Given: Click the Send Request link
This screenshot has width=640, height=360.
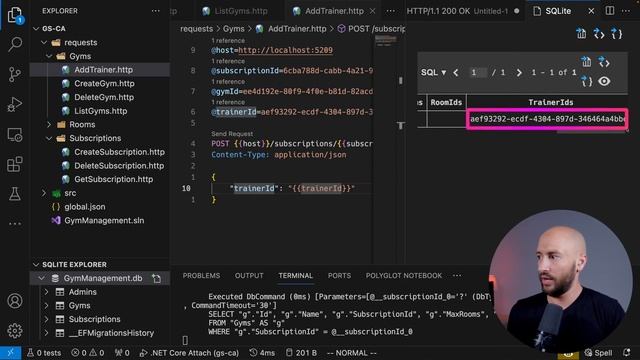Looking at the screenshot, I should point(232,134).
